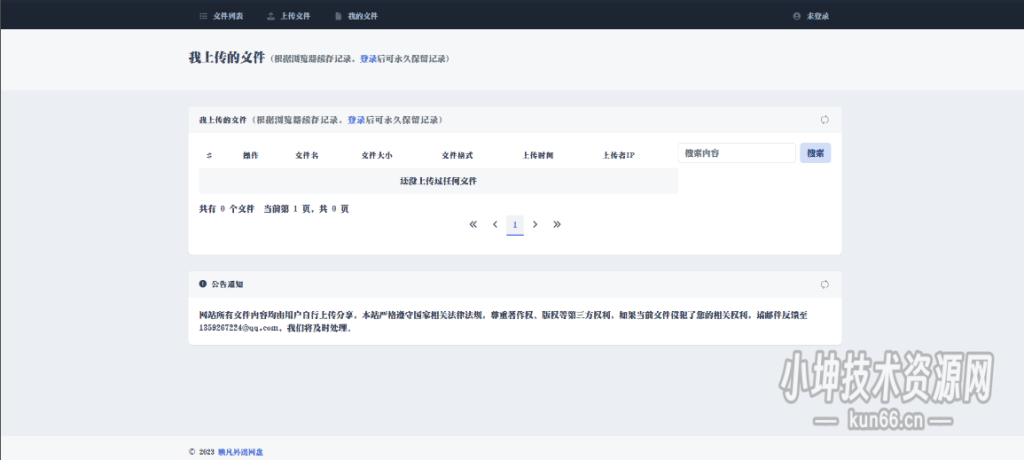The height and width of the screenshot is (460, 1024).
Task: Refresh the 公告通知 panel
Action: pos(825,284)
